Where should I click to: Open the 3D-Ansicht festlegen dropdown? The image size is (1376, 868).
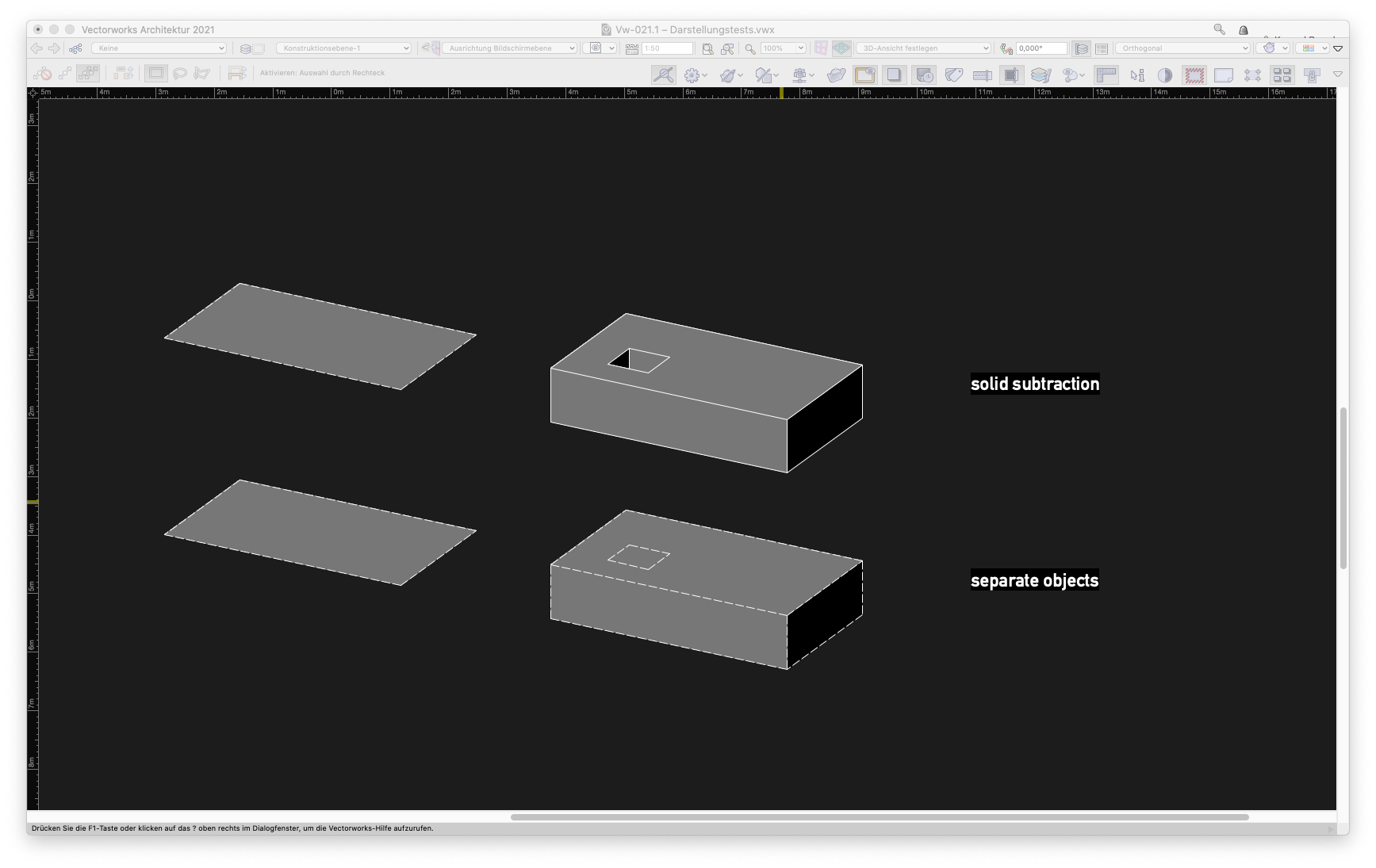click(x=922, y=48)
